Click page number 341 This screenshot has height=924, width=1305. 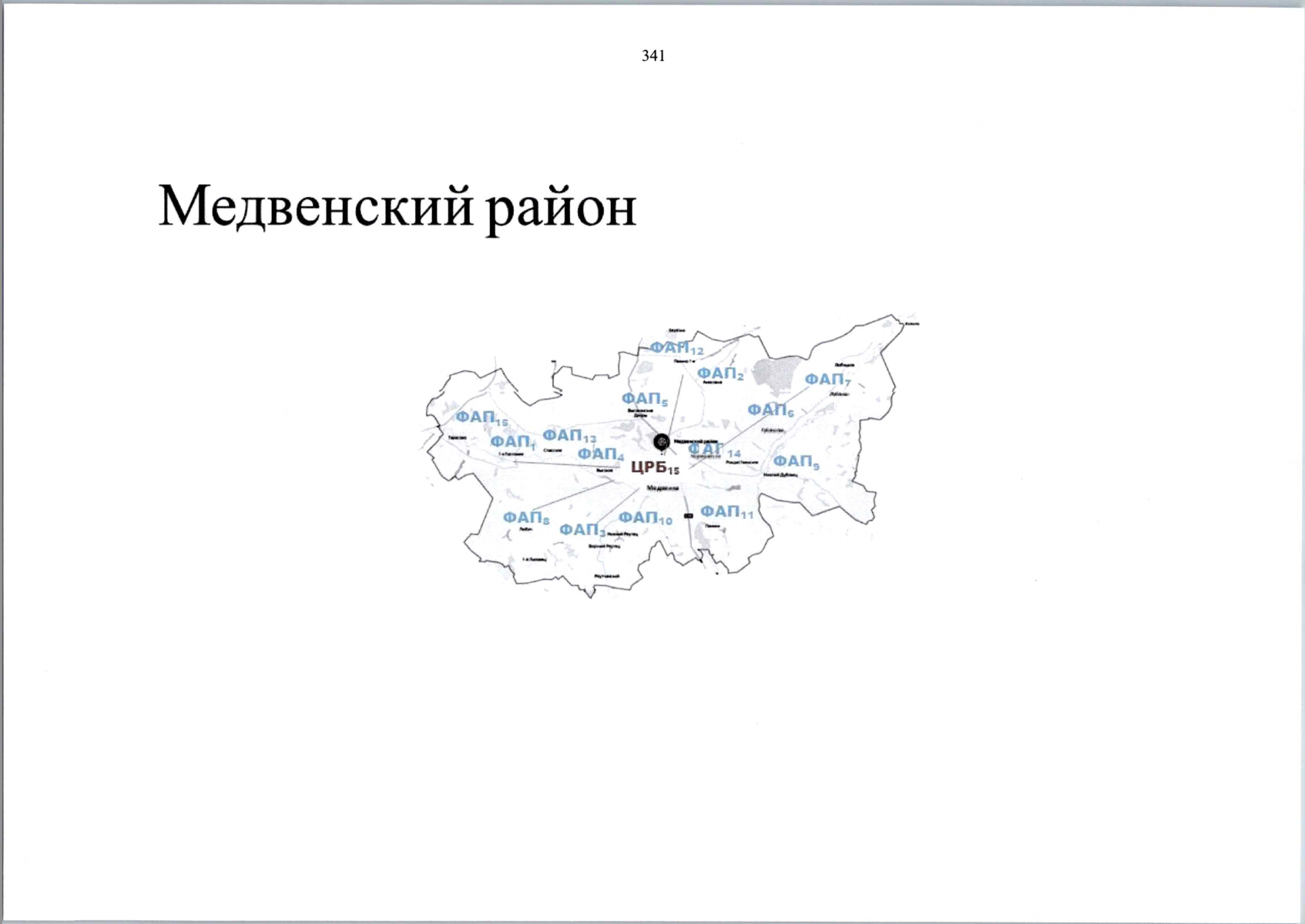point(652,55)
